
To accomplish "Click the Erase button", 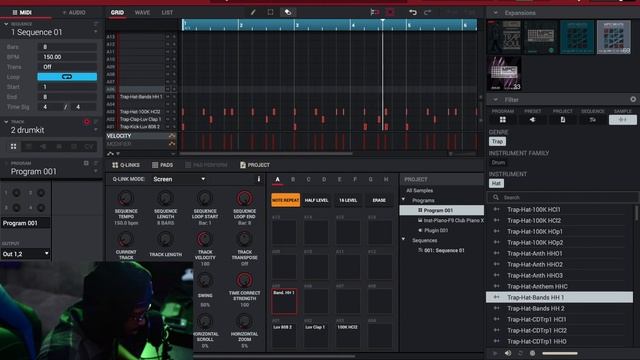I will point(379,200).
